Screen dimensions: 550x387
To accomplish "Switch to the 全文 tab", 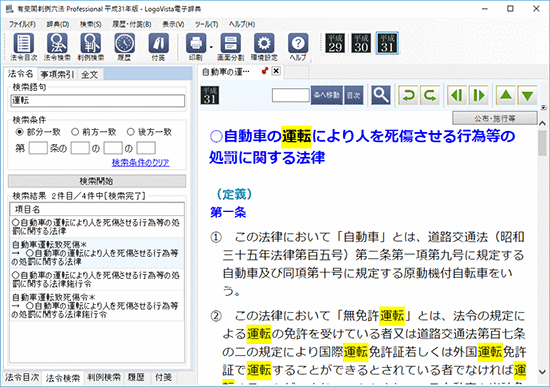I will click(89, 74).
